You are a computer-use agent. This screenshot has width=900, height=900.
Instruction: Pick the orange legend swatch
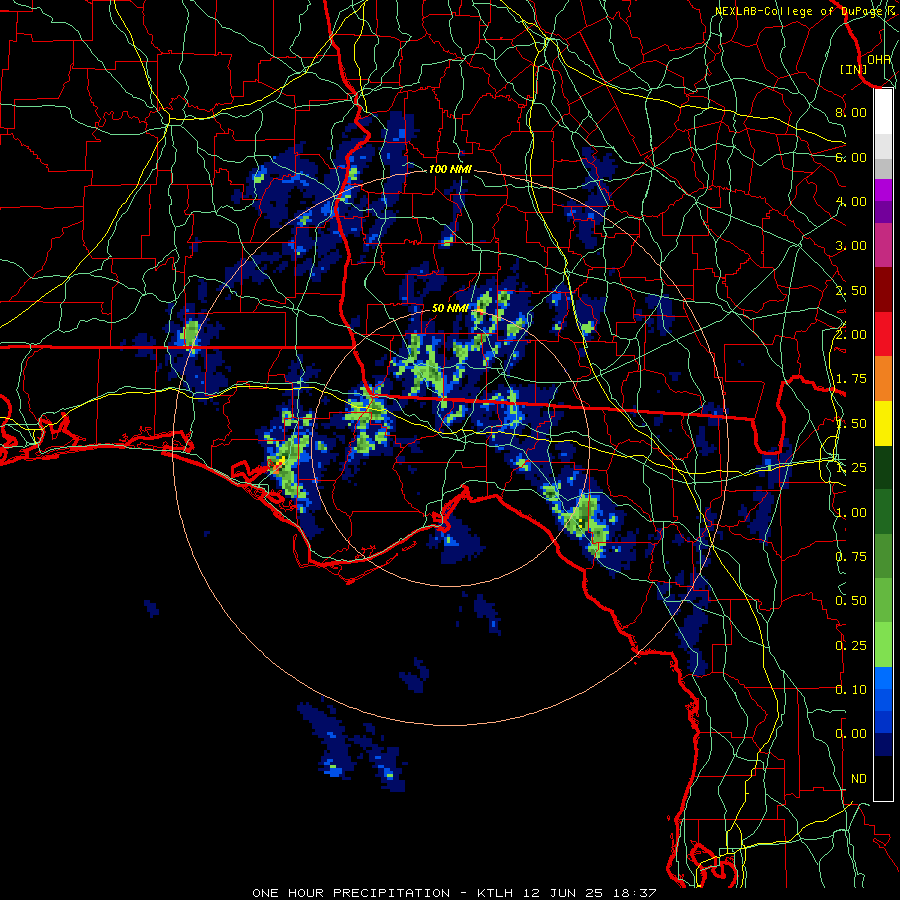point(883,379)
